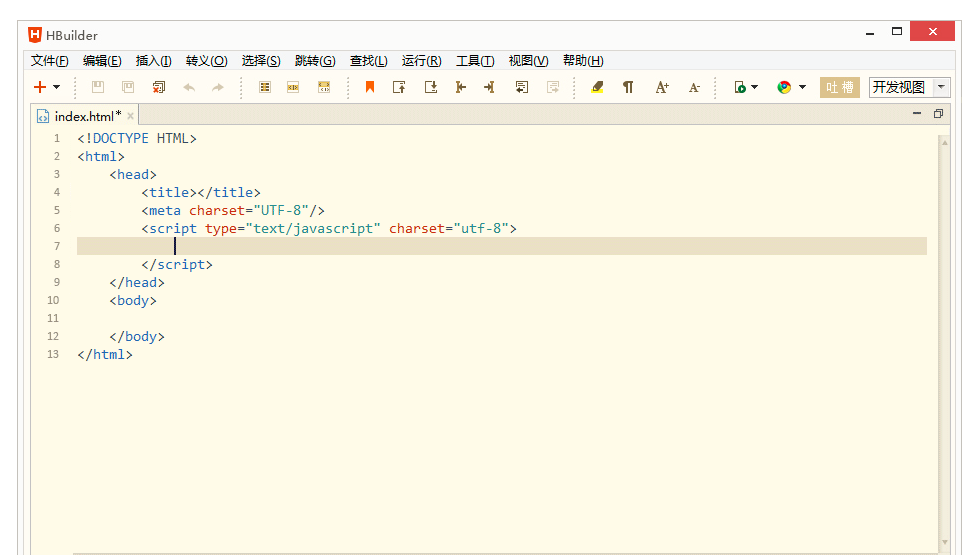Click the stacked code tag blocks icon
975x555 pixels.
coord(324,87)
